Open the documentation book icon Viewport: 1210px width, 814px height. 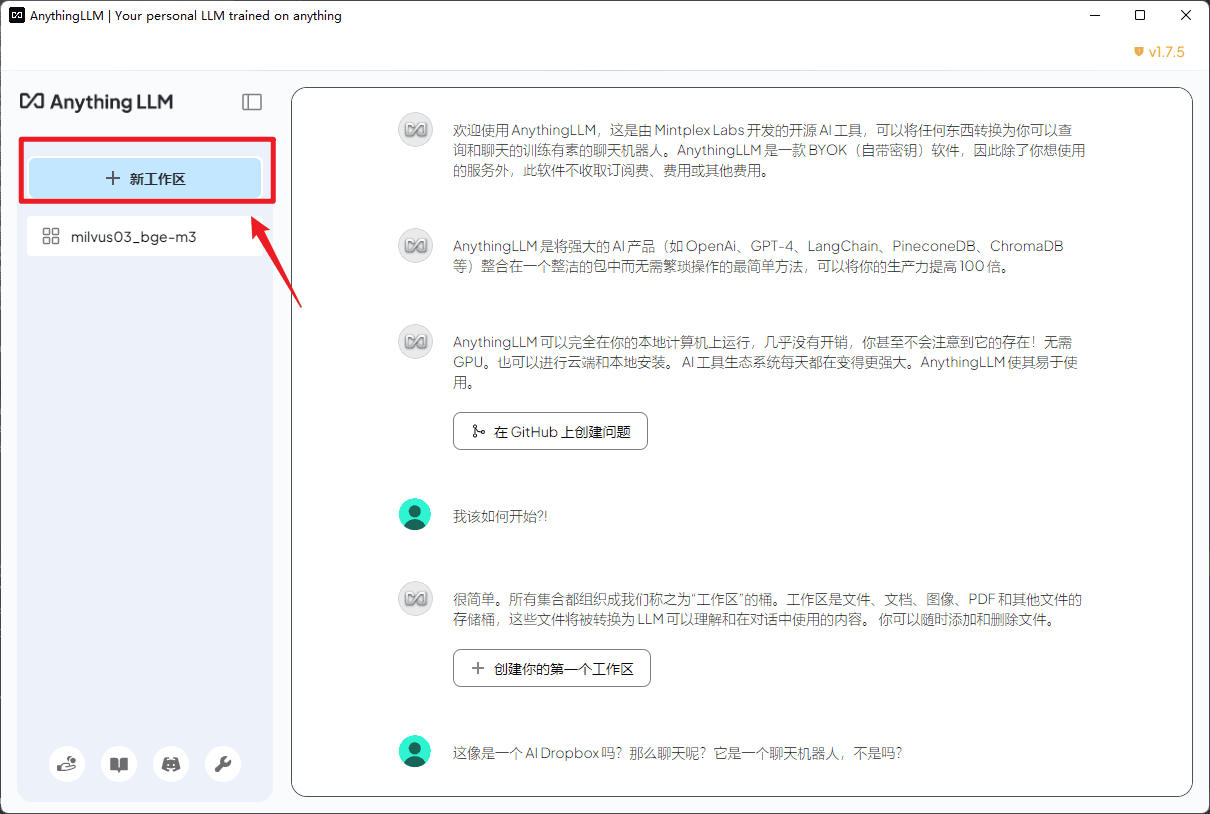click(119, 765)
